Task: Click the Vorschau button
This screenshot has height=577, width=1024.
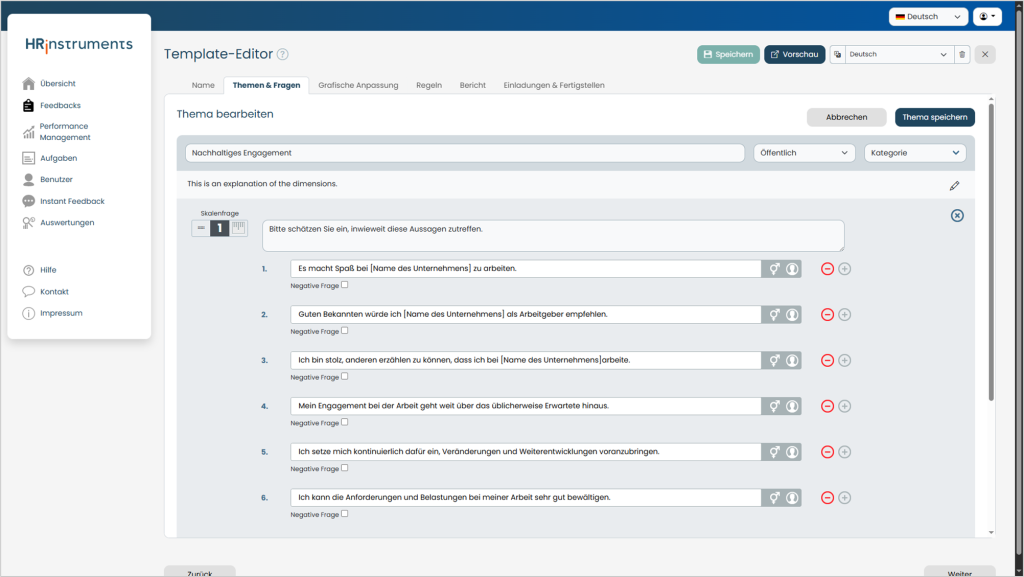Action: [795, 54]
